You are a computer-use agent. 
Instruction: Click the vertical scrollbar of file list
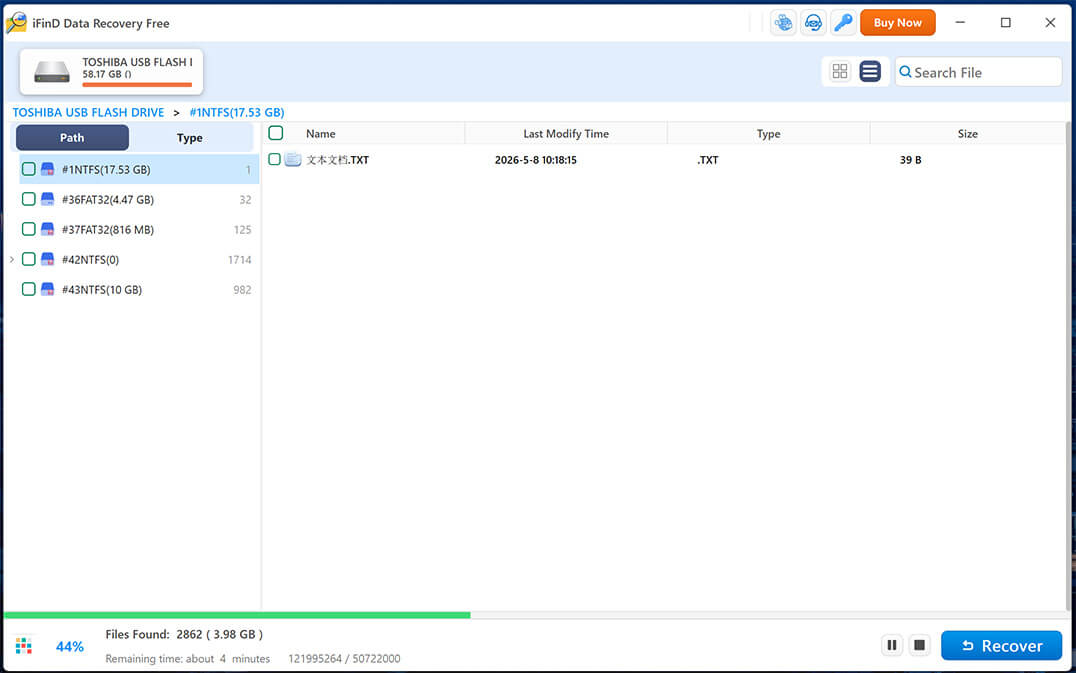1068,367
